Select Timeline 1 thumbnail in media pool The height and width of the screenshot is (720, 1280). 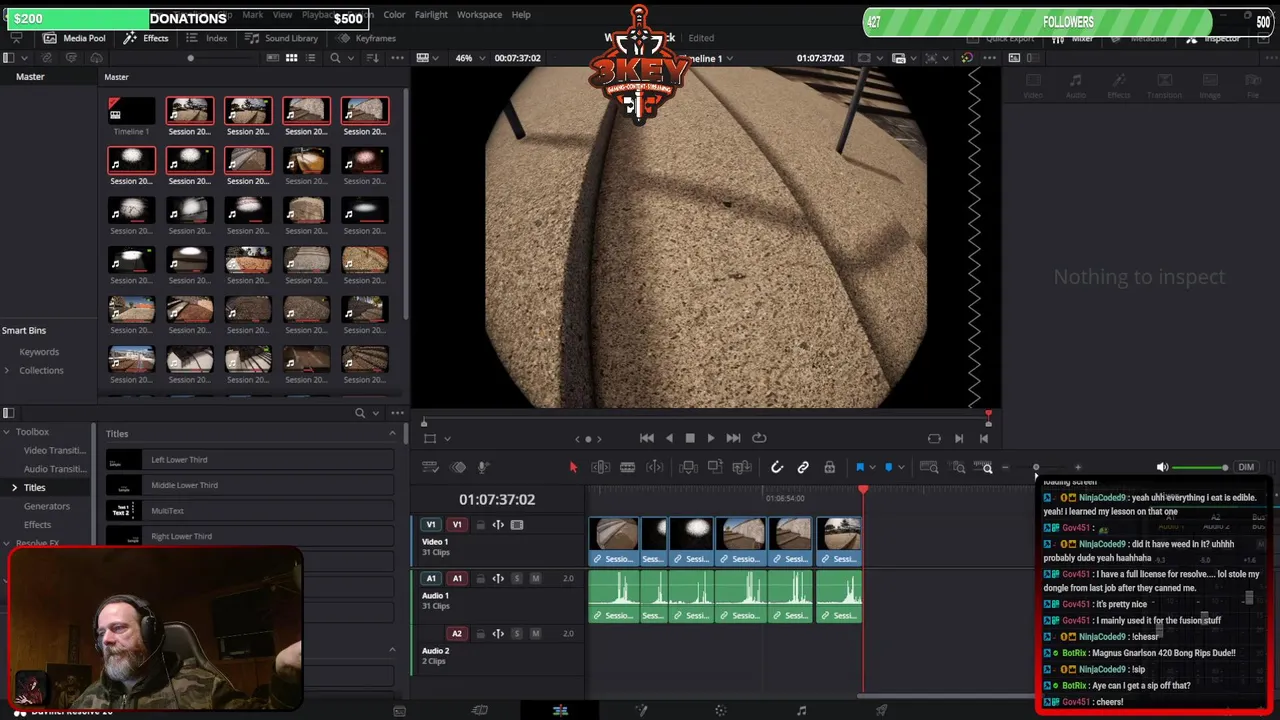coord(131,111)
